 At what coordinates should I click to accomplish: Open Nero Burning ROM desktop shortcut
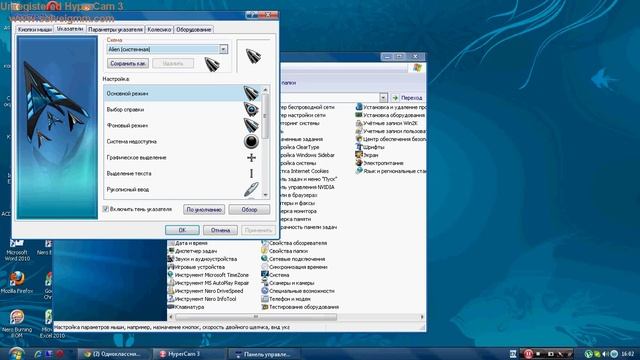point(17,324)
